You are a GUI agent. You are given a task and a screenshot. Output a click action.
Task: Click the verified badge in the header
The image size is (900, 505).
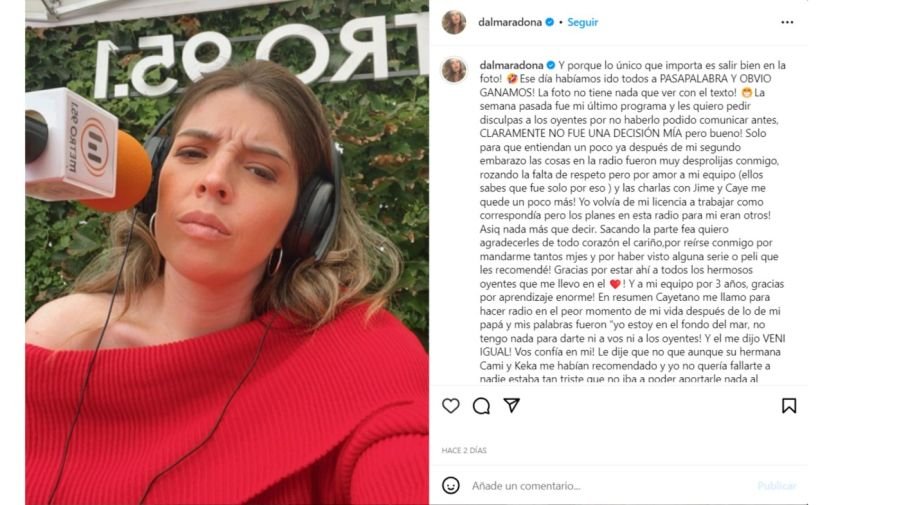click(549, 22)
